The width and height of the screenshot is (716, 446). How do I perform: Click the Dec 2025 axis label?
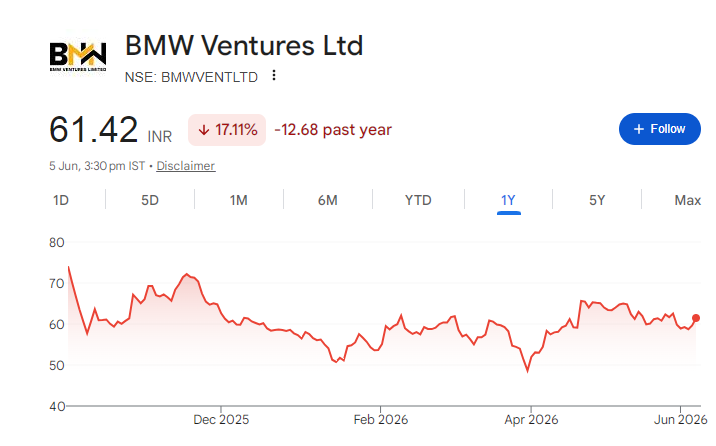coord(221,420)
